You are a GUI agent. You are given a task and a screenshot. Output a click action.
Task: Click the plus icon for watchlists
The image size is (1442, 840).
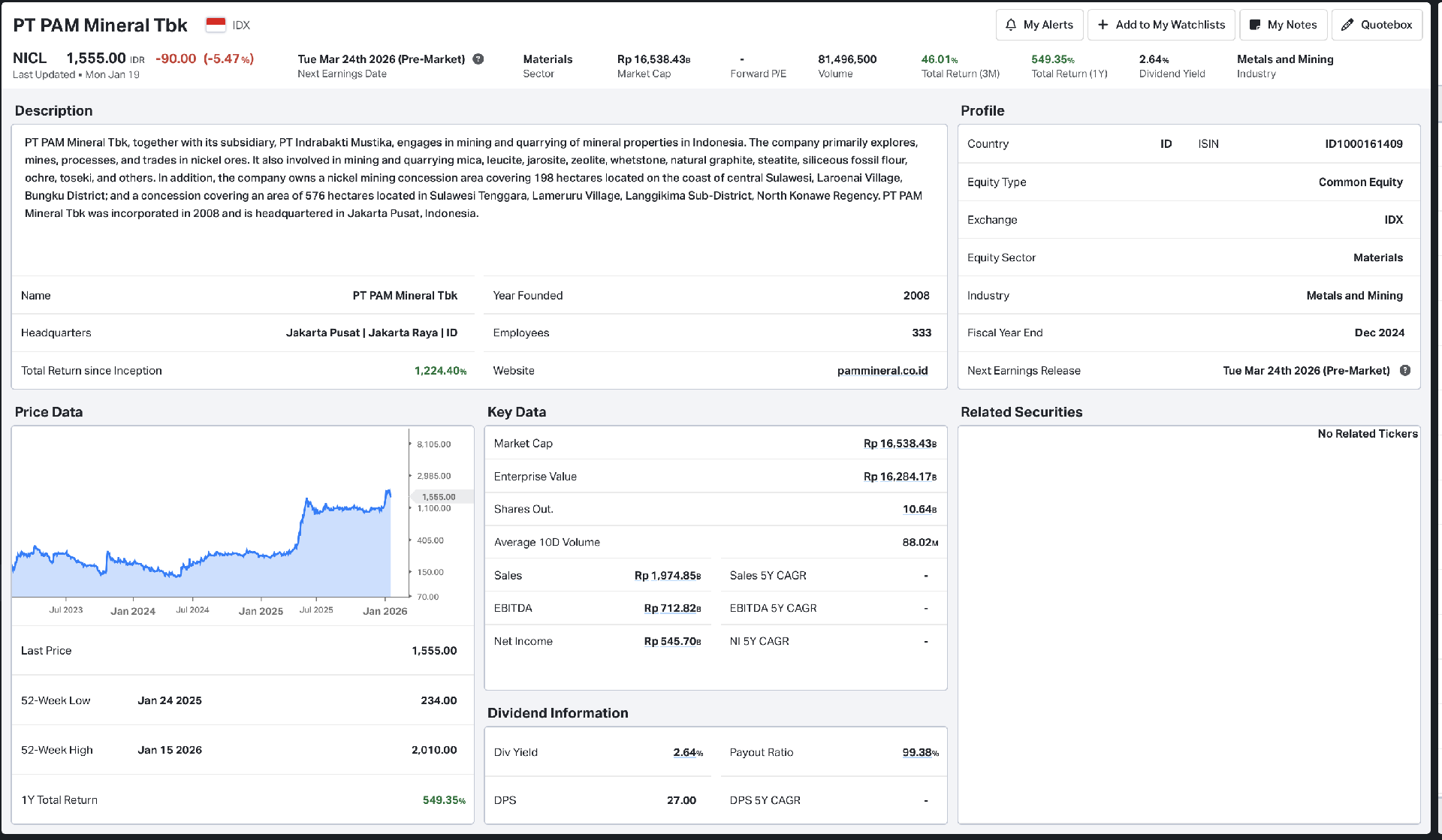[x=1103, y=25]
